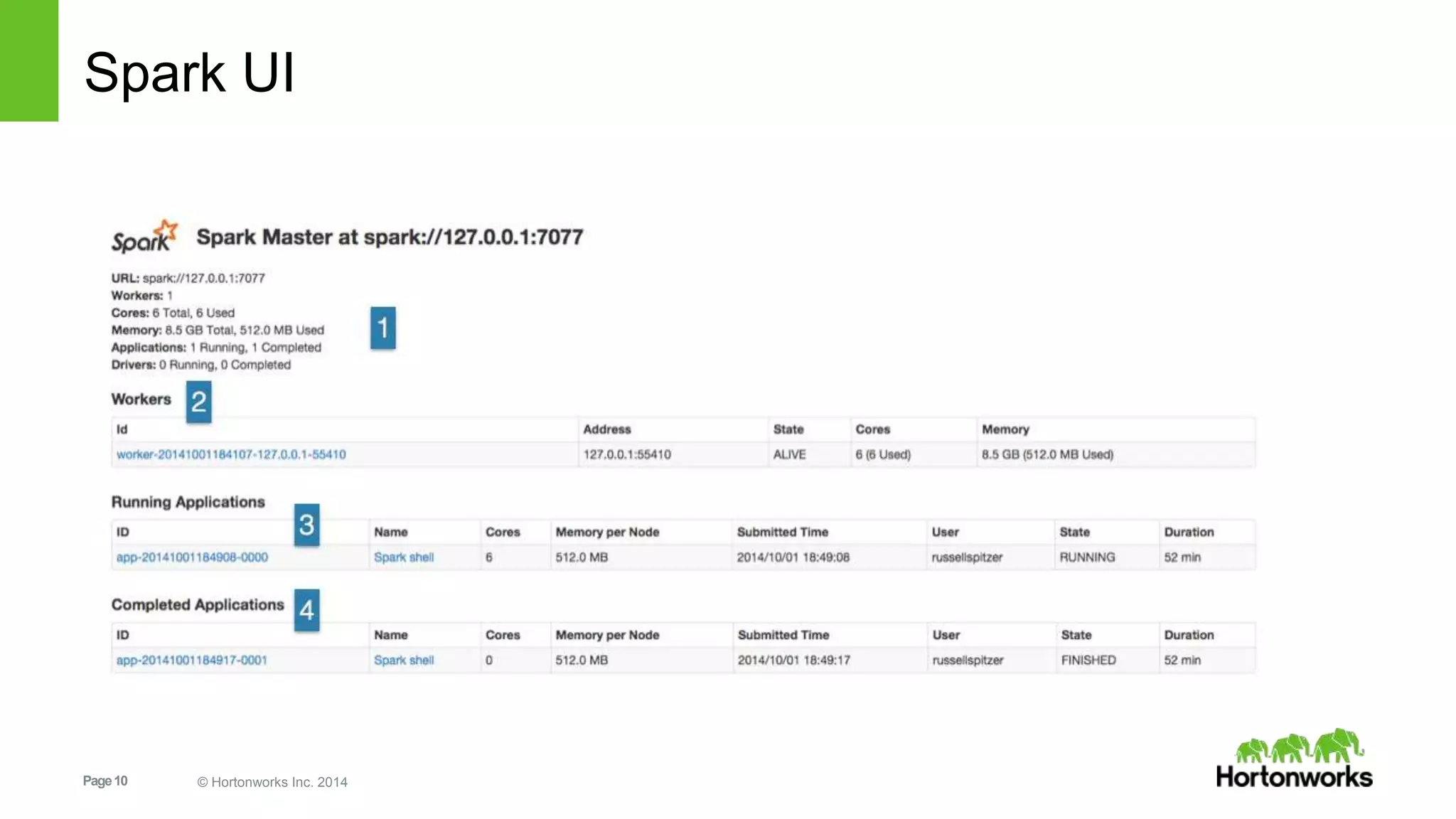Click Cores column header in Workers table
This screenshot has width=1456, height=819.
coord(873,429)
